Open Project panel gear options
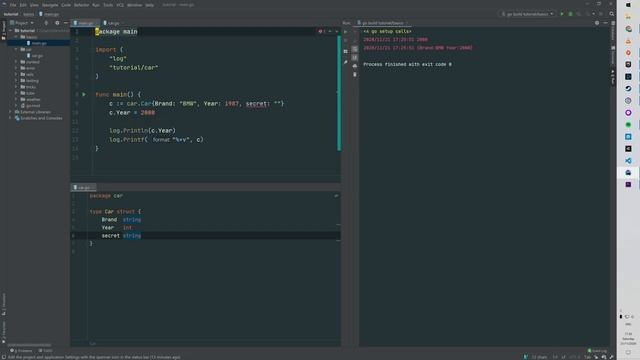640x360 pixels. [57, 23]
